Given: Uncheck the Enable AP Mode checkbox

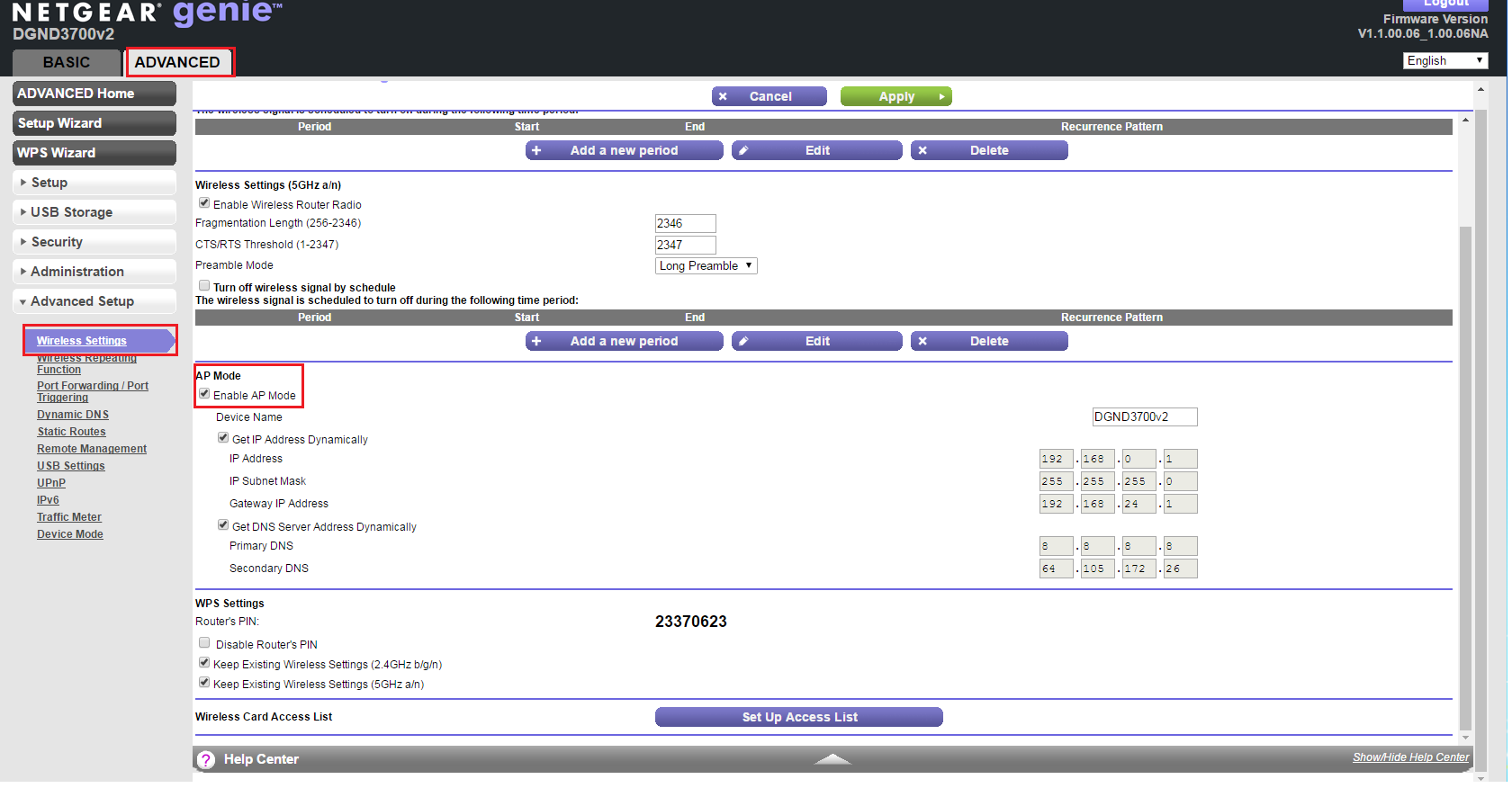Looking at the screenshot, I should pyautogui.click(x=204, y=394).
